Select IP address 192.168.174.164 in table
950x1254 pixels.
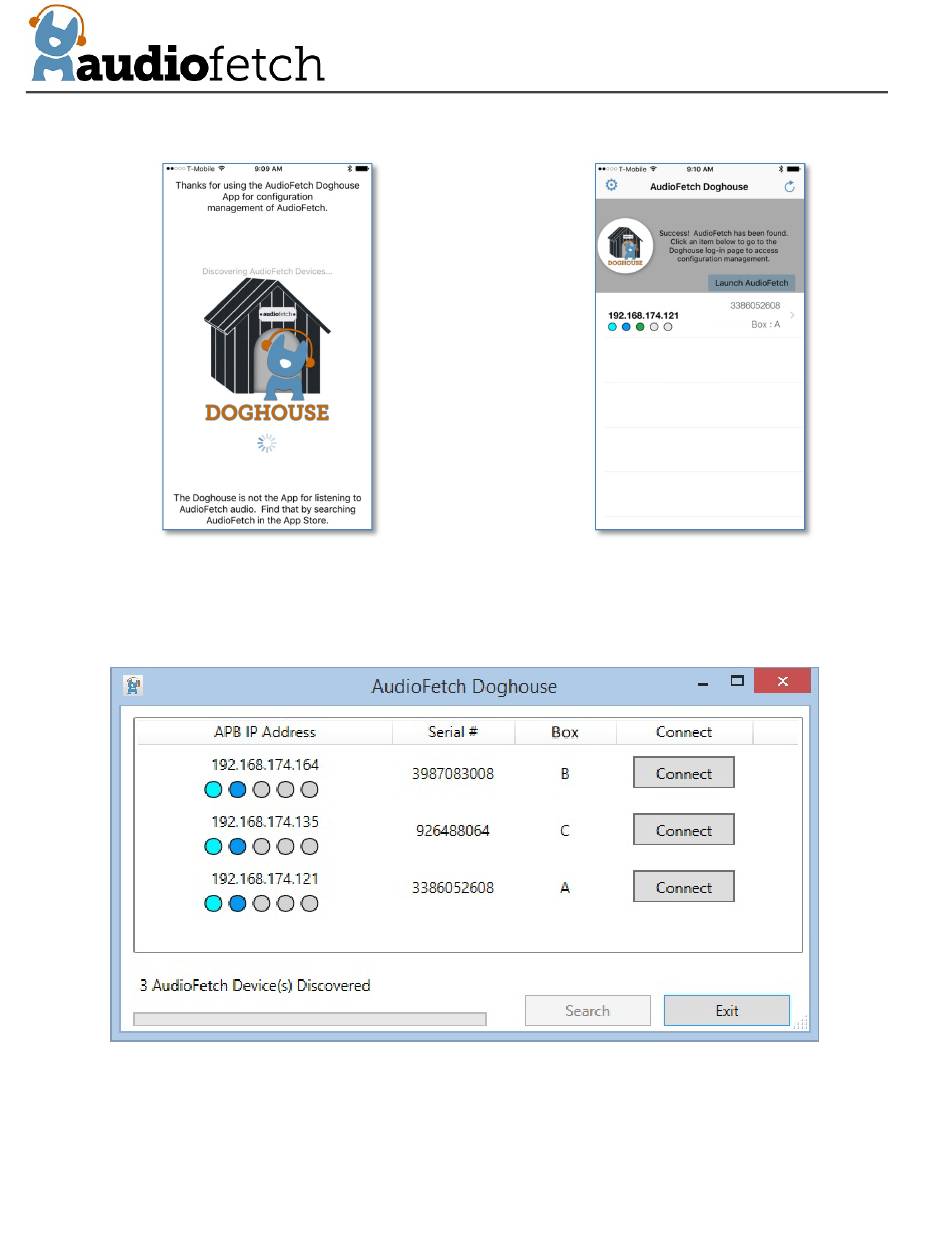[x=265, y=764]
